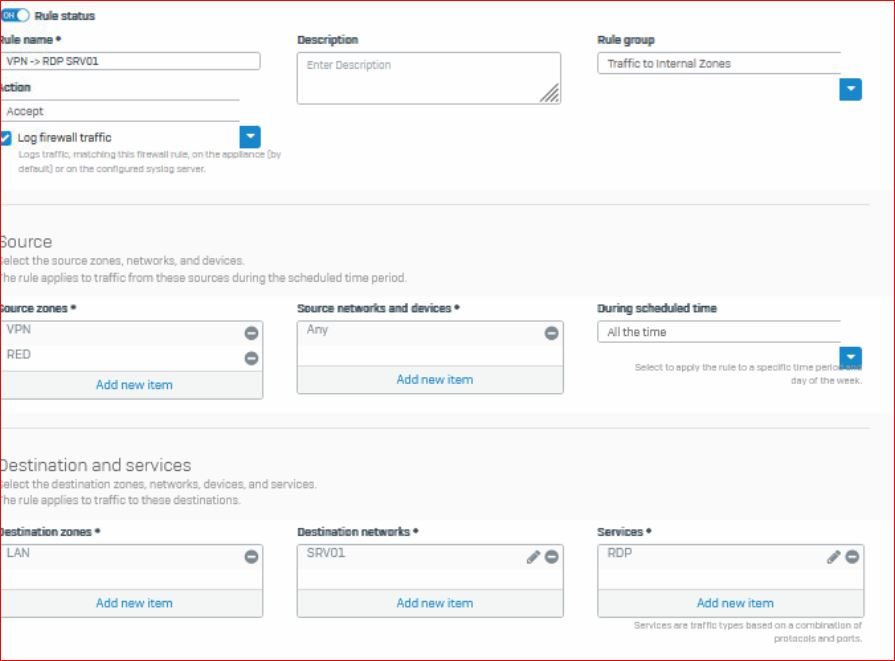Image resolution: width=895 pixels, height=661 pixels.
Task: Edit the RDP service entry
Action: [834, 557]
